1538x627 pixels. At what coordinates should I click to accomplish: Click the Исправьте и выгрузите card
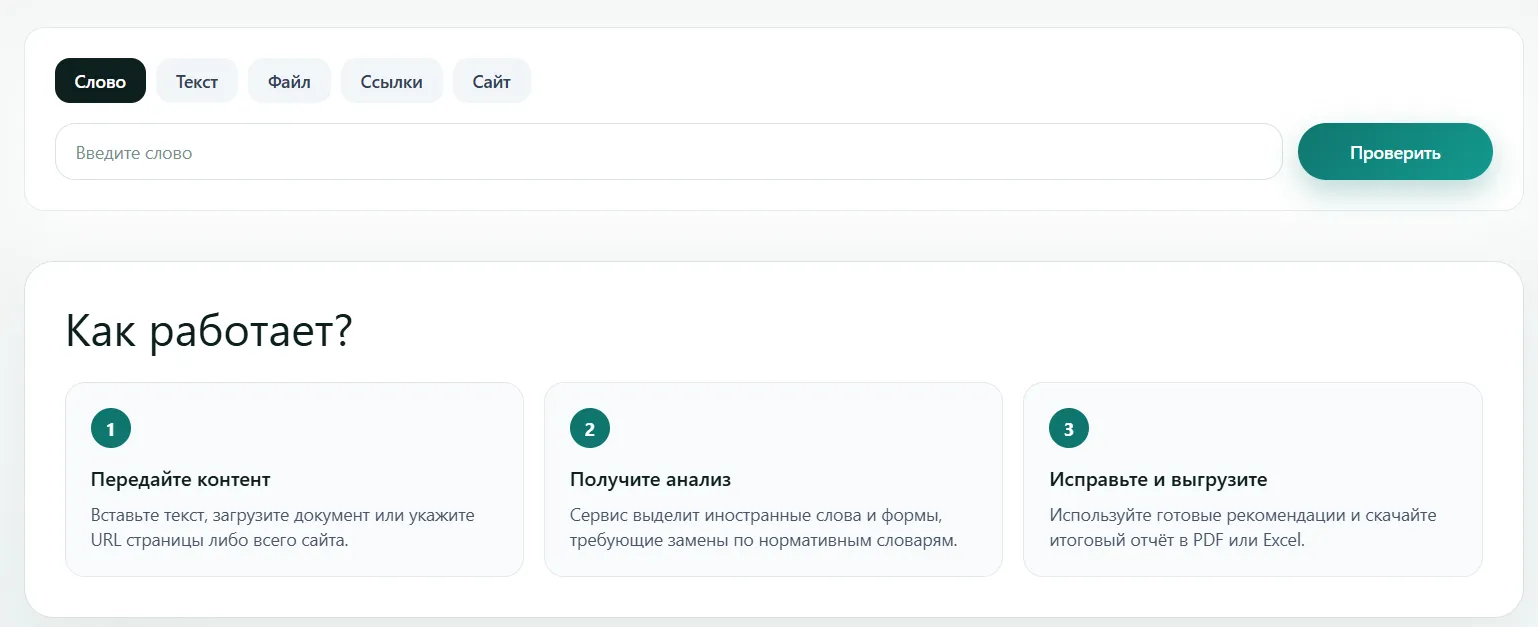tap(1252, 480)
